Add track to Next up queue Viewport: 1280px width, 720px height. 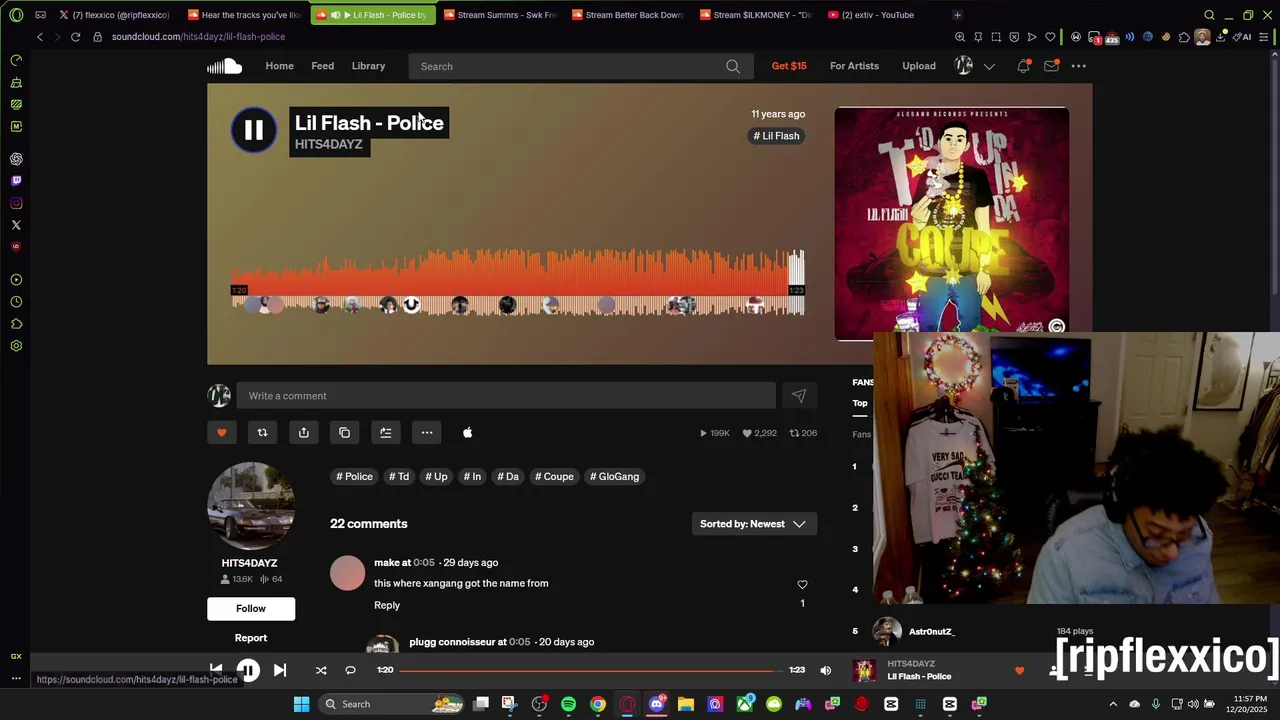click(385, 433)
